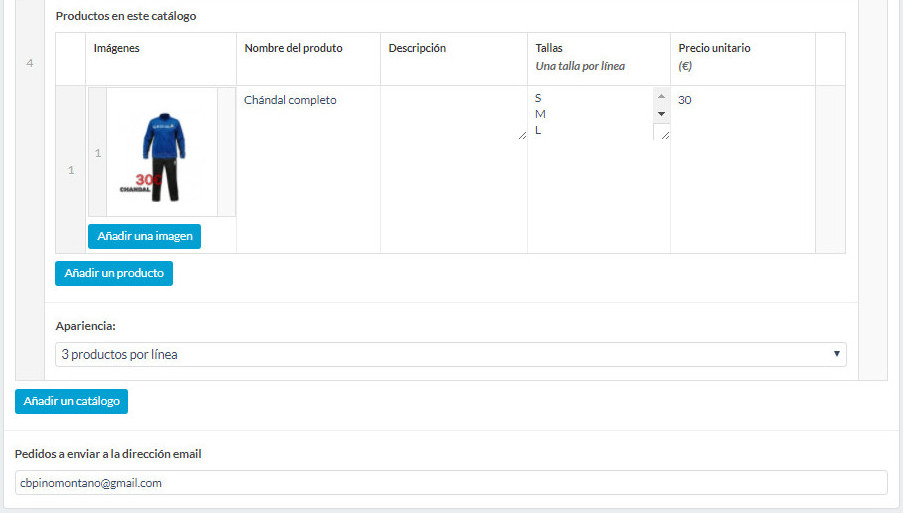Image resolution: width=903 pixels, height=513 pixels.
Task: Click the product row number 1 handle
Action: 71,170
